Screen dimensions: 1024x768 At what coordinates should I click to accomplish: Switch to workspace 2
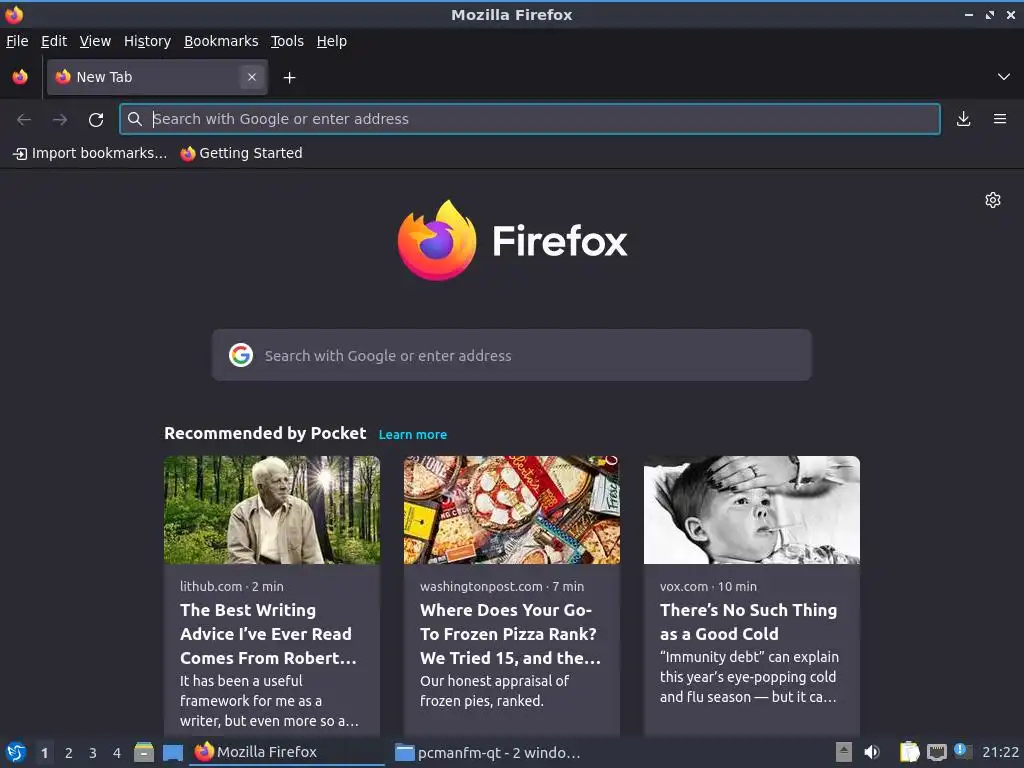69,753
